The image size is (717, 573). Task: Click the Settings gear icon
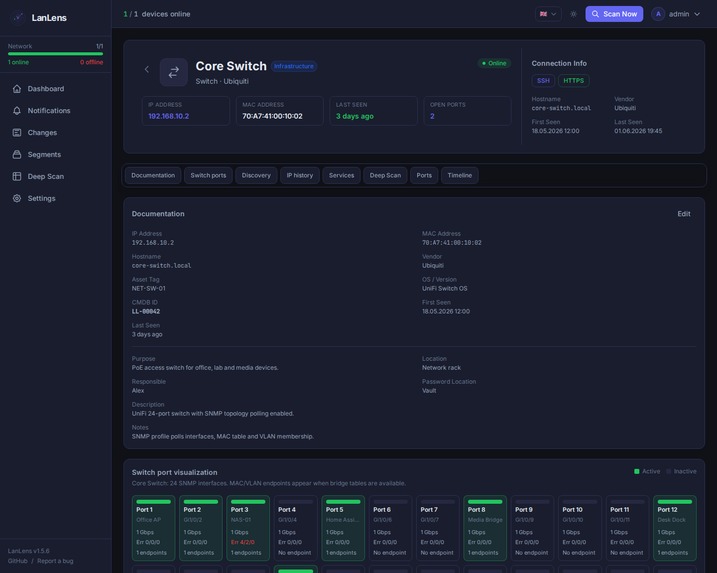pos(17,198)
